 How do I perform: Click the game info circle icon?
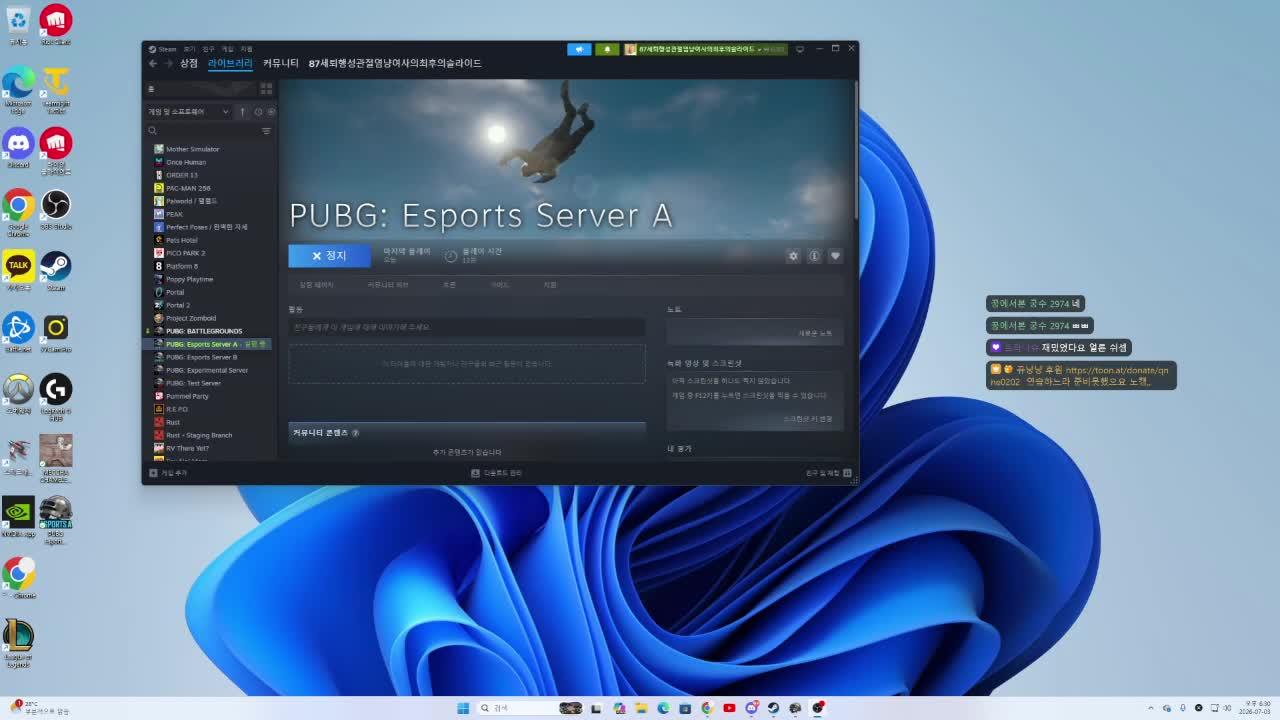point(814,256)
